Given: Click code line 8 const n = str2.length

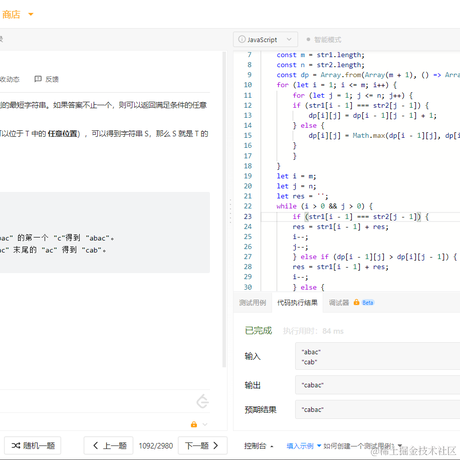Looking at the screenshot, I should [x=320, y=65].
